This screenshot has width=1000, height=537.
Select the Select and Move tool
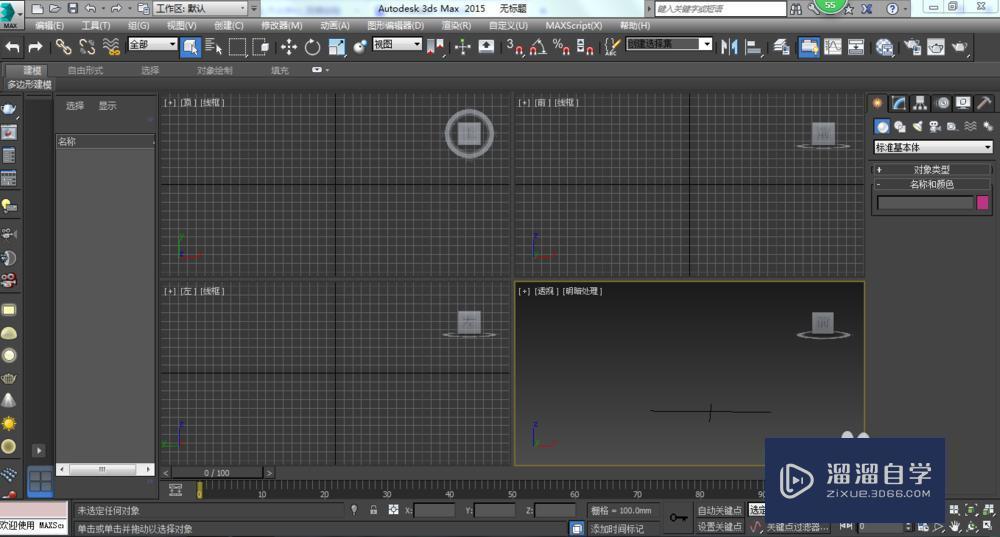click(x=289, y=47)
